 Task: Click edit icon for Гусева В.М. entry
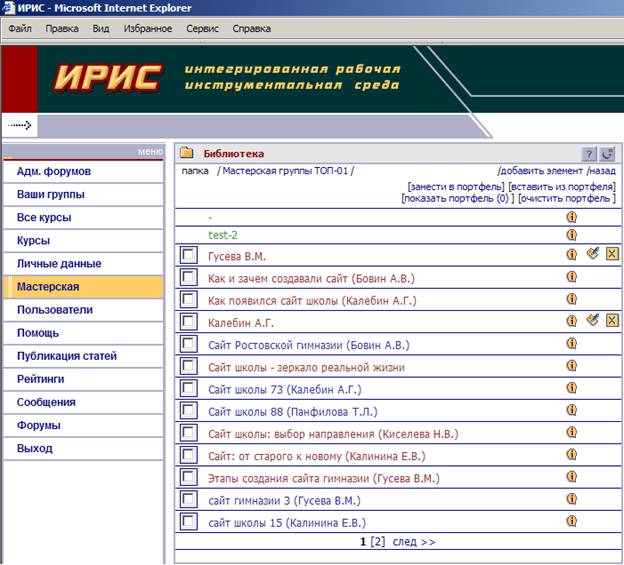[593, 253]
